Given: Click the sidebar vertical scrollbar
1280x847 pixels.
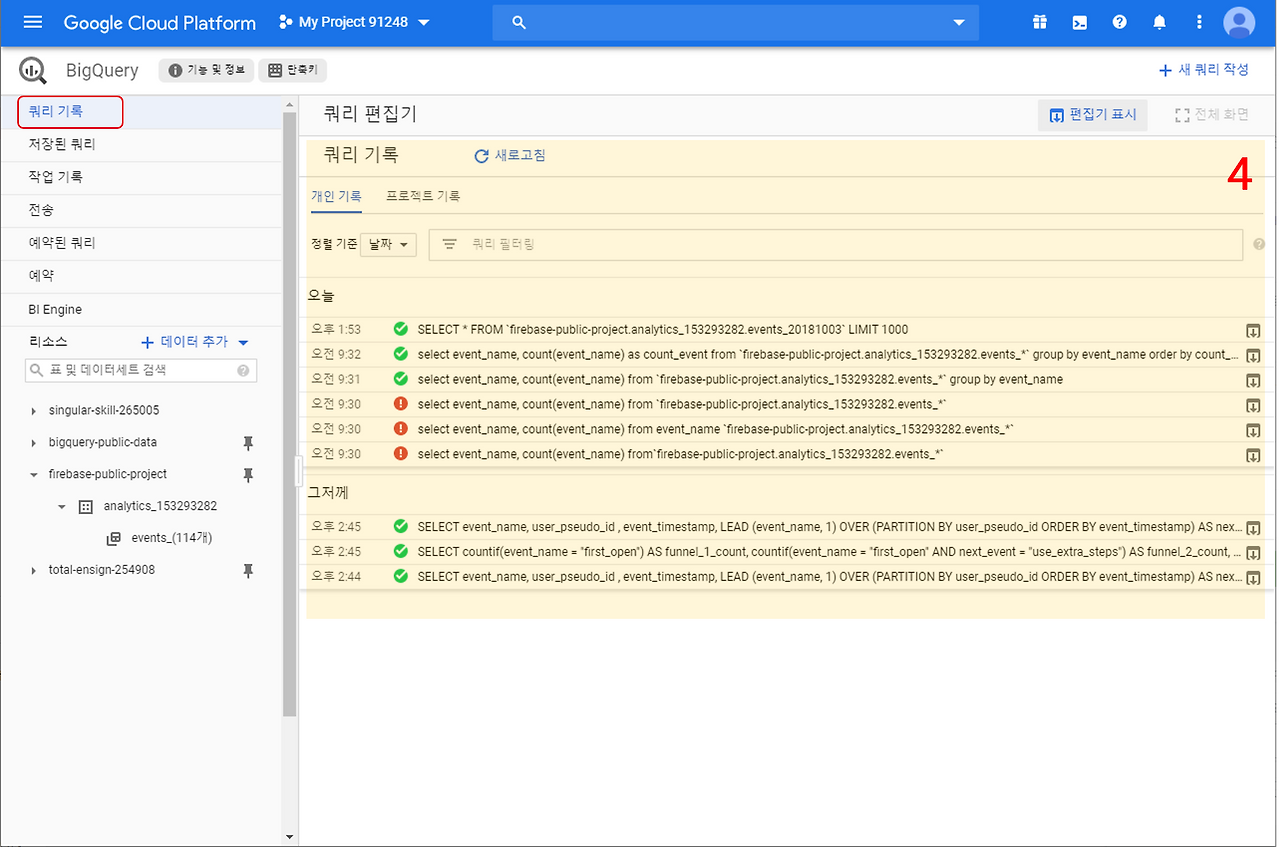Looking at the screenshot, I should [x=290, y=415].
